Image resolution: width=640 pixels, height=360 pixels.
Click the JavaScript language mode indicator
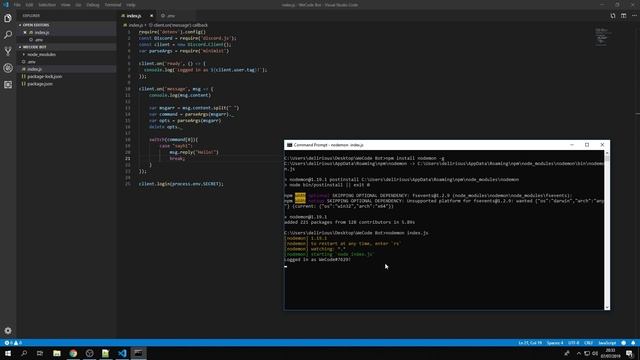[607, 343]
